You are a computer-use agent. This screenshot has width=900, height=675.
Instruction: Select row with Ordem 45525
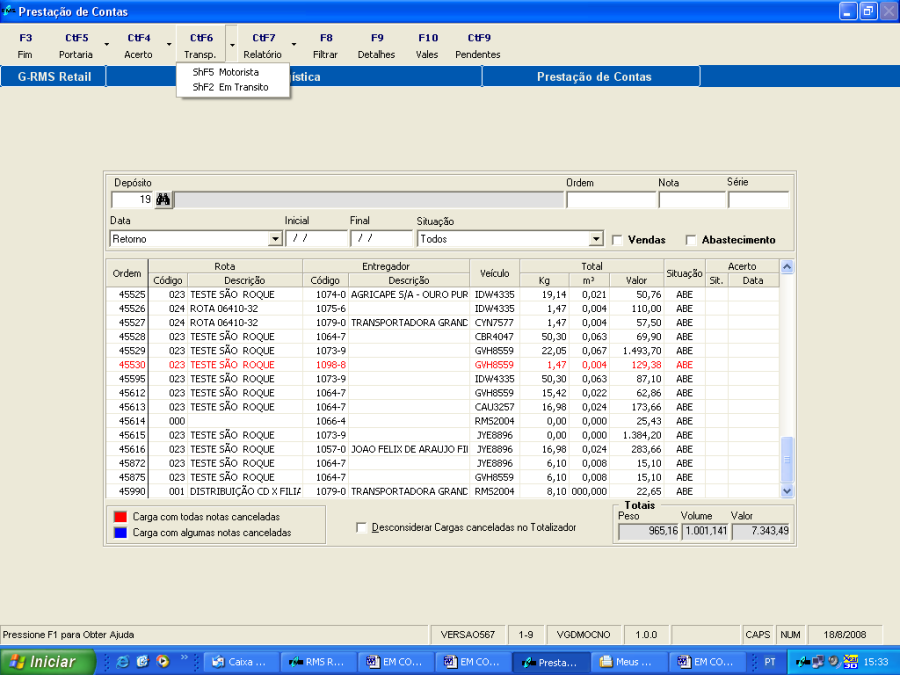point(443,294)
